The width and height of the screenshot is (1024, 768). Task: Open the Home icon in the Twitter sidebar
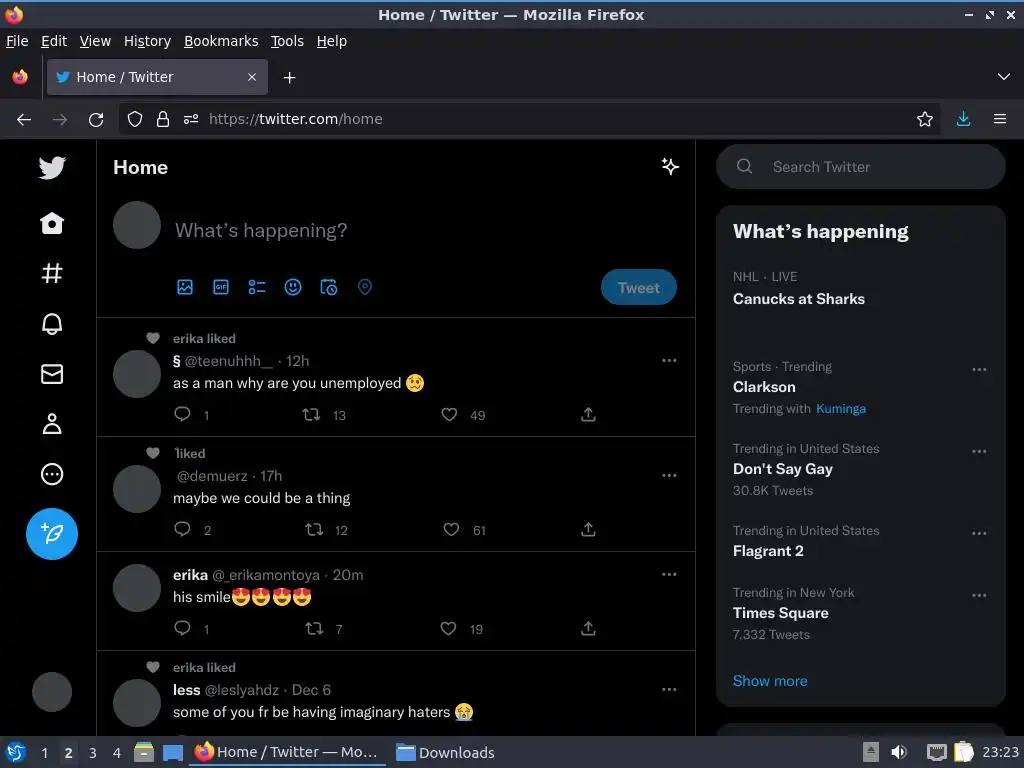coord(52,223)
